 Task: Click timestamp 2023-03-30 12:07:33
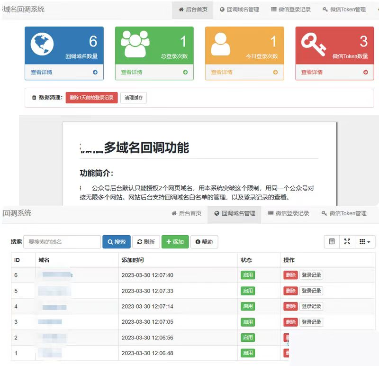coord(147,291)
